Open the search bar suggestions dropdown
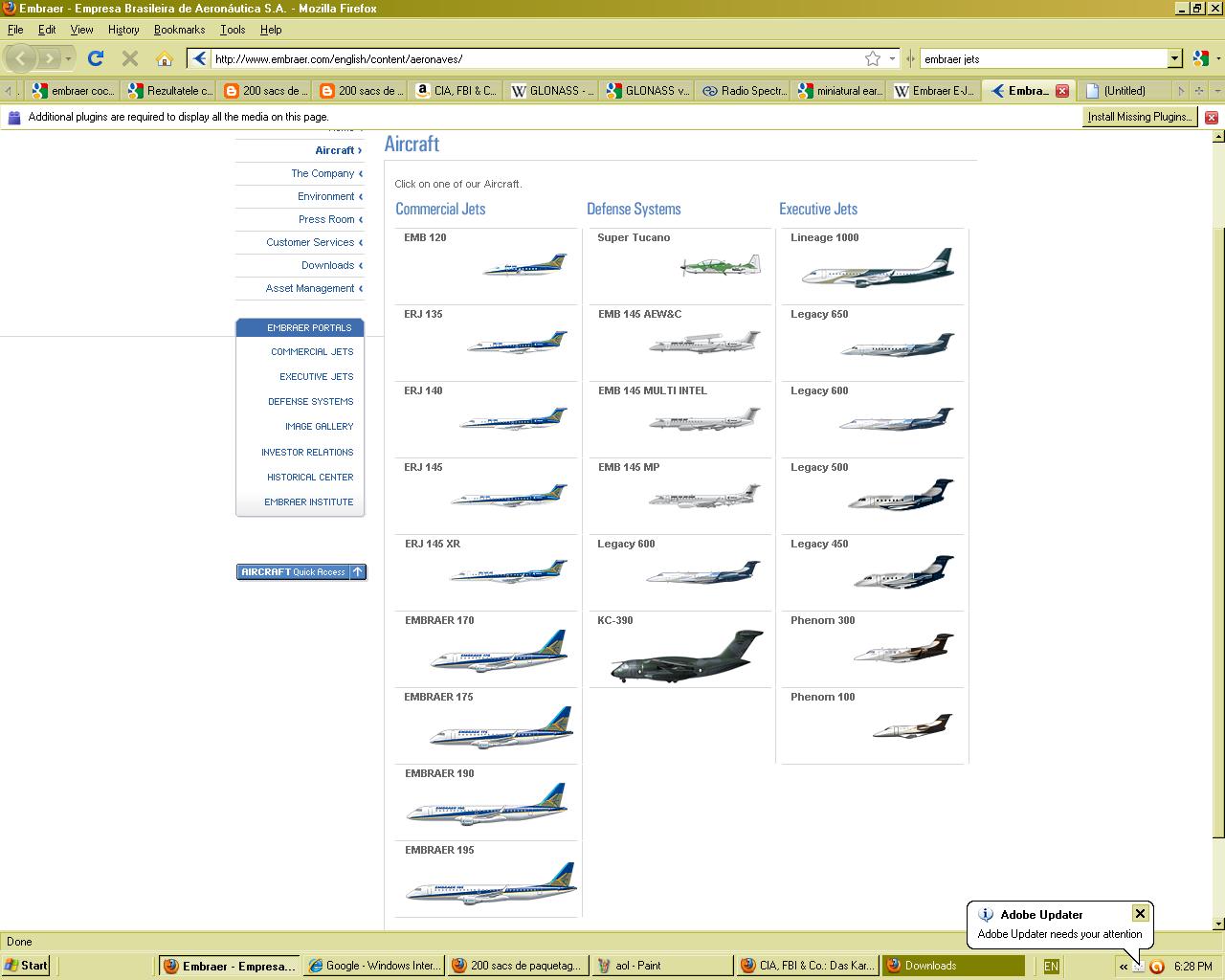Image resolution: width=1225 pixels, height=980 pixels. point(1174,58)
